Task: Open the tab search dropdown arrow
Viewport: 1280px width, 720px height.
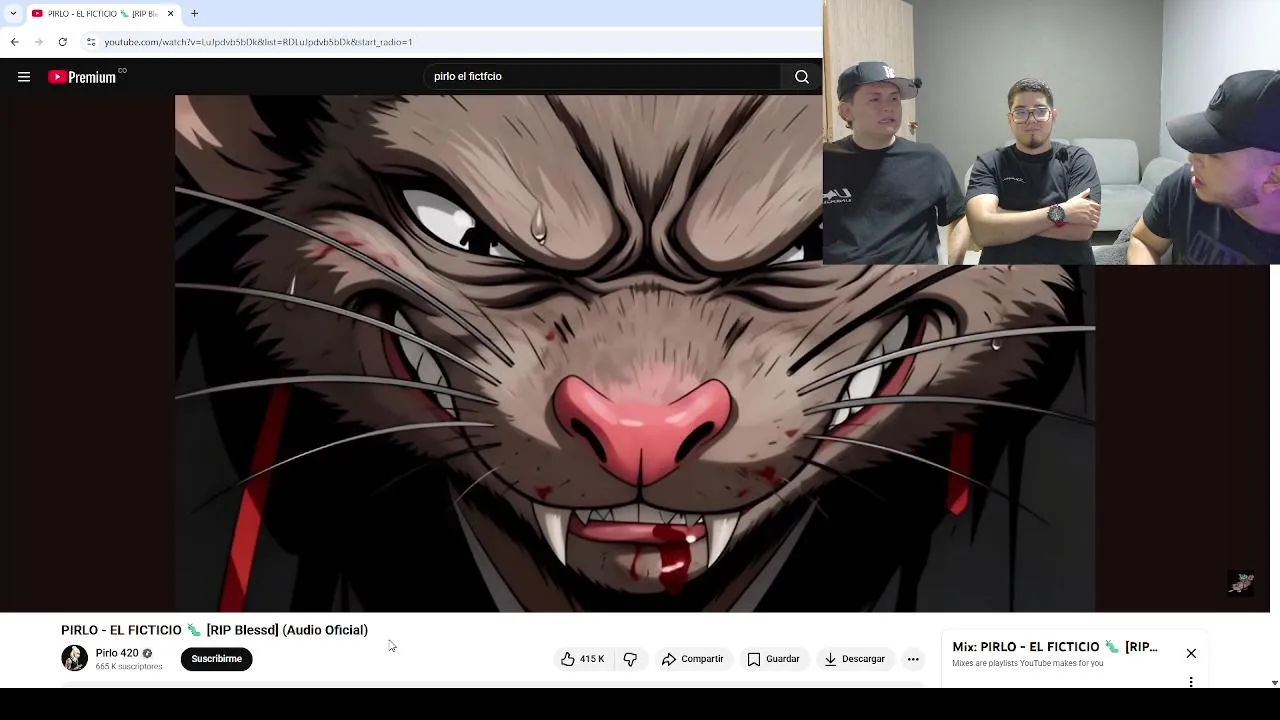Action: click(x=13, y=14)
